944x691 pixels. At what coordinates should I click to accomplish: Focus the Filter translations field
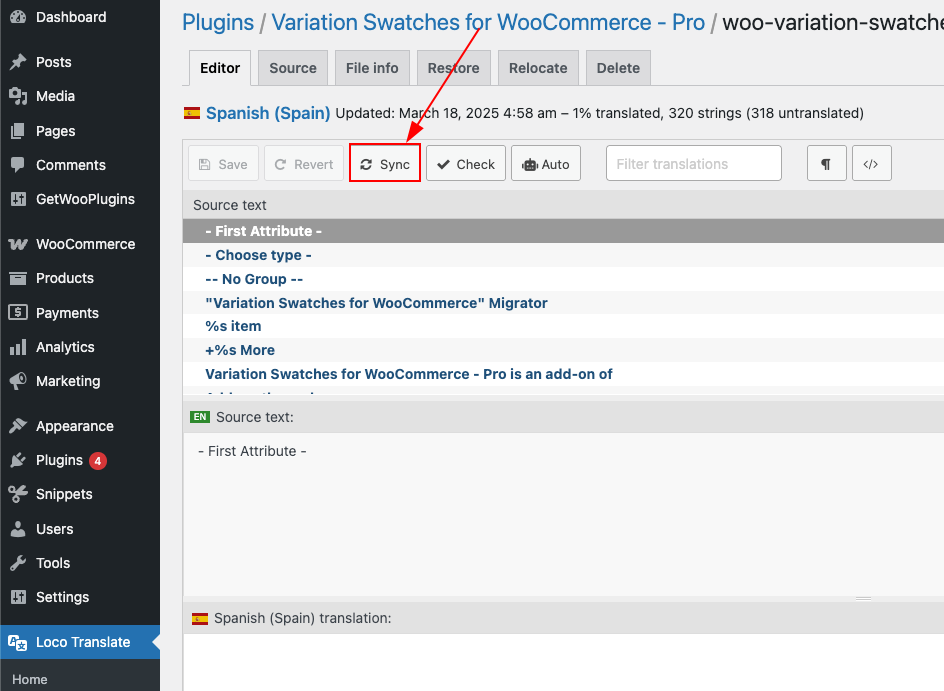pos(694,163)
